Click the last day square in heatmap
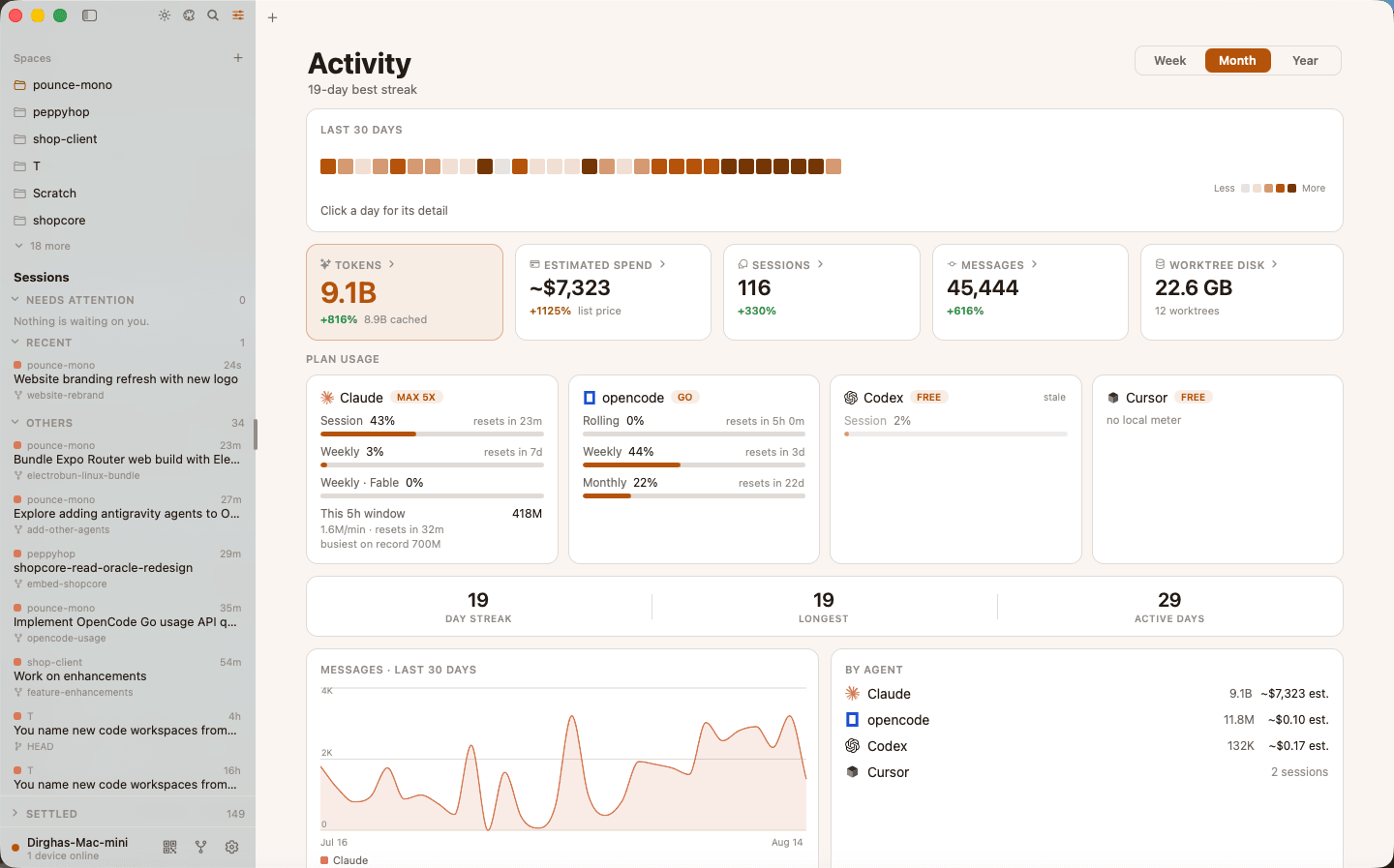The width and height of the screenshot is (1394, 868). [833, 166]
